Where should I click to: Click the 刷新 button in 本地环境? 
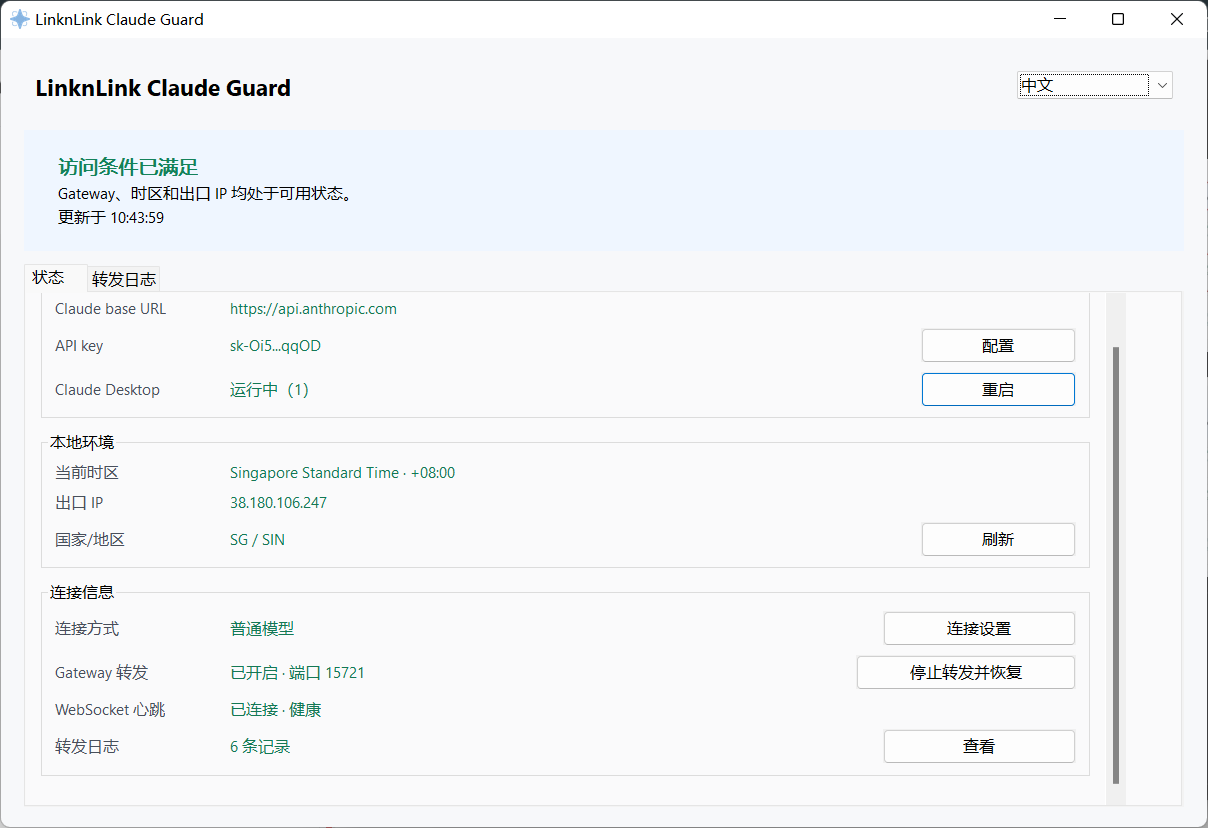tap(998, 539)
